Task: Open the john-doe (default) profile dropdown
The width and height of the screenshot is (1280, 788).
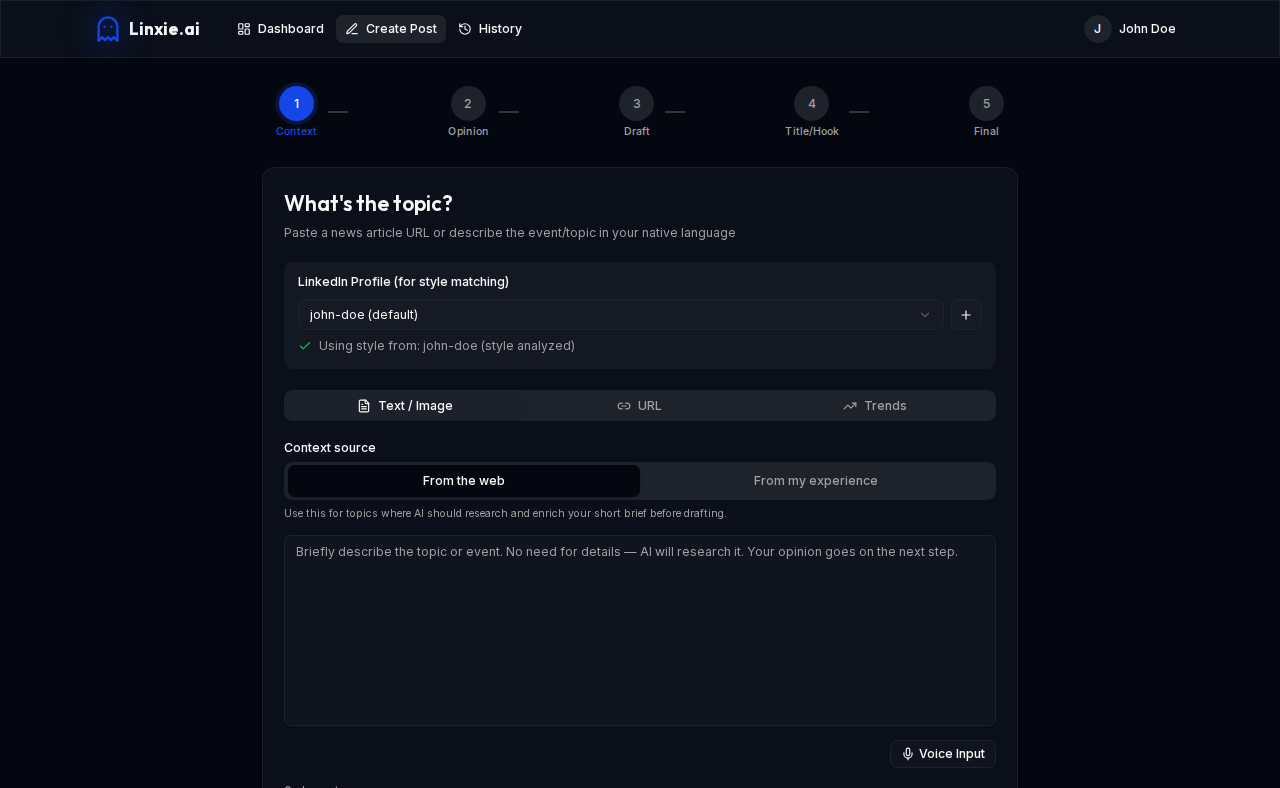Action: tap(621, 315)
